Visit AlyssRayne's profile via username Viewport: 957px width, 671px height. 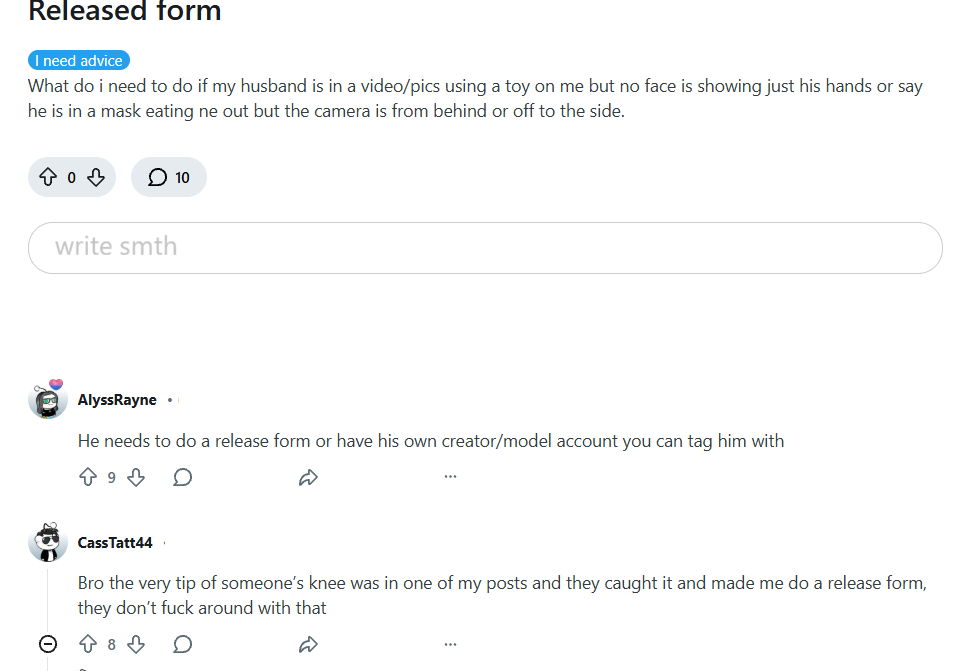(117, 400)
